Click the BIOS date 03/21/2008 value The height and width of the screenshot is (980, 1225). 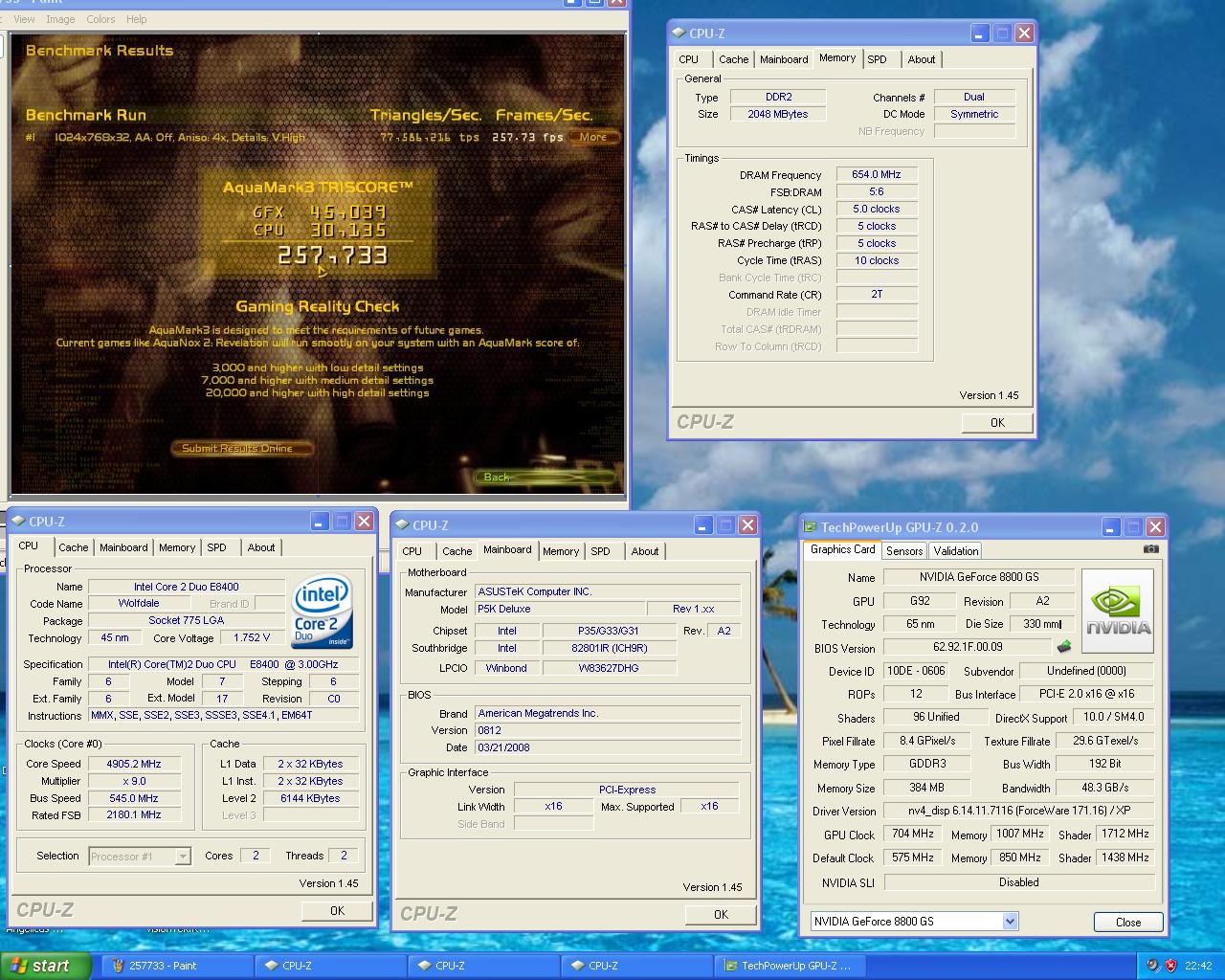pos(608,747)
